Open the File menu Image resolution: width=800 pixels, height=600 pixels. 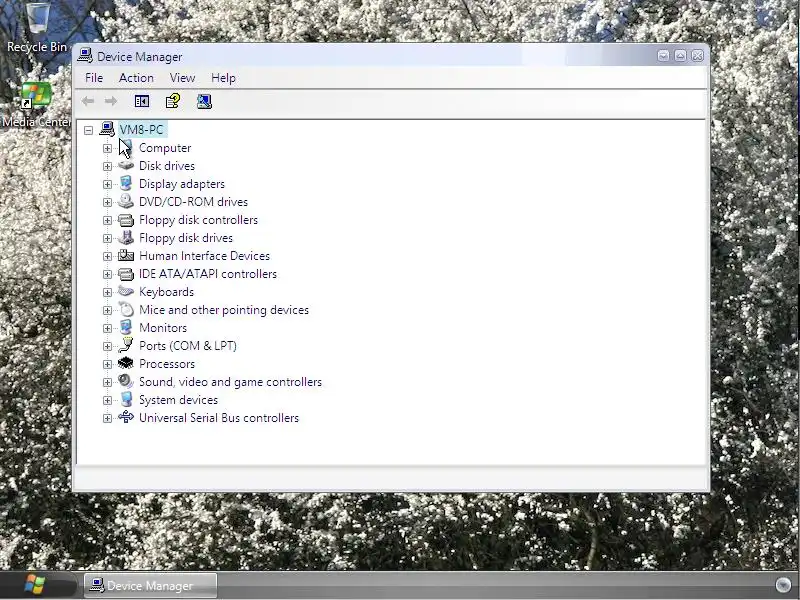tap(94, 78)
